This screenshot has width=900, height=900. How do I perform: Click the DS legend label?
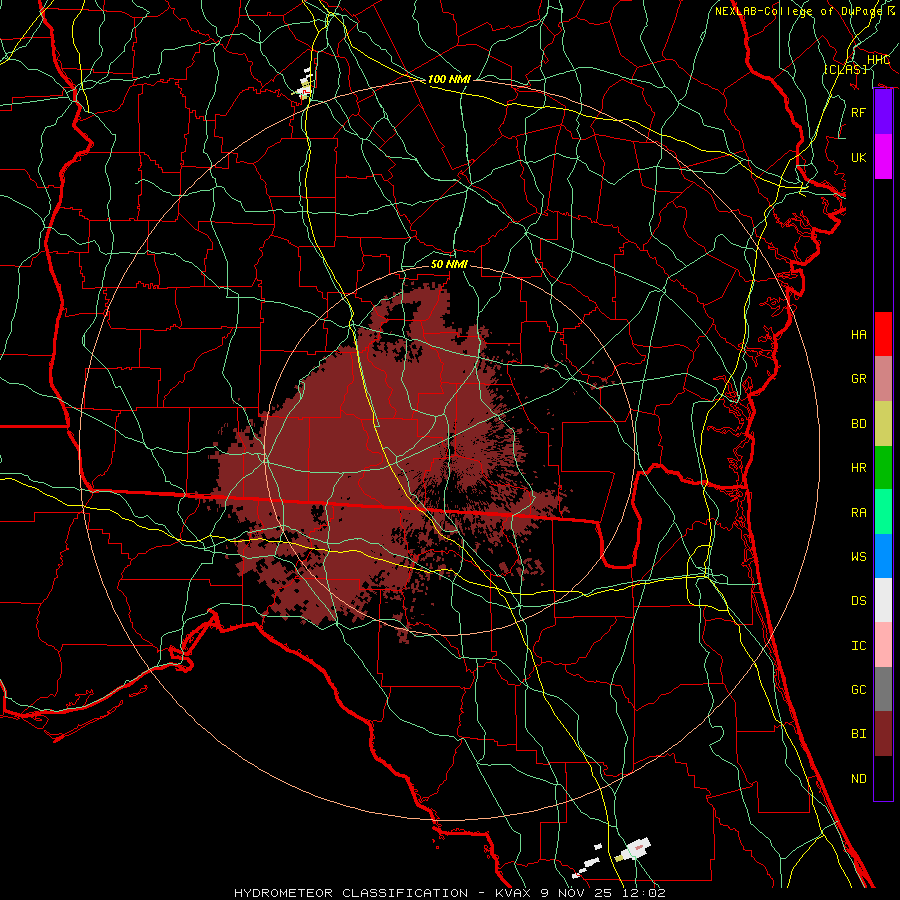(859, 601)
